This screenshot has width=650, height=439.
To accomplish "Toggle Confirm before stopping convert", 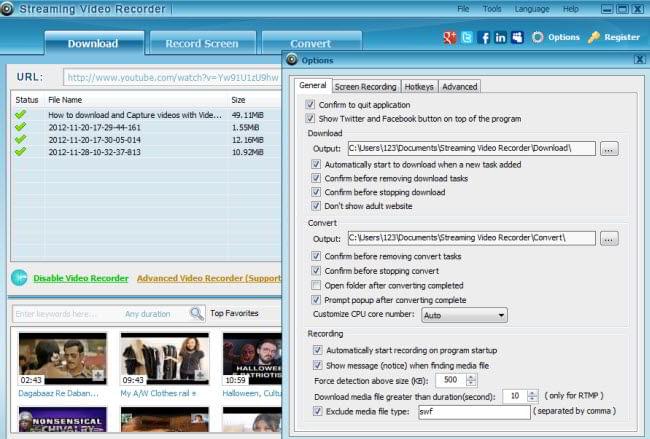I will tap(316, 271).
